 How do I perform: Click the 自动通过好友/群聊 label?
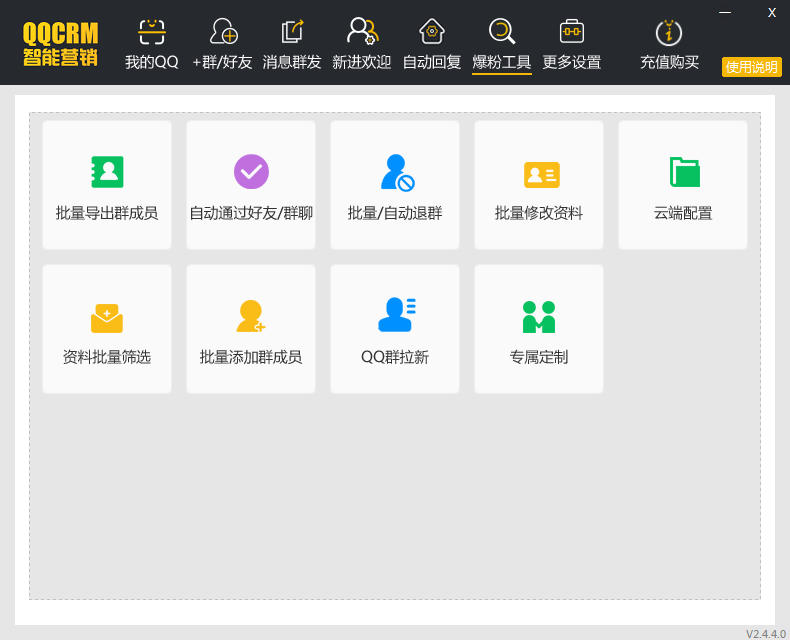(x=251, y=213)
